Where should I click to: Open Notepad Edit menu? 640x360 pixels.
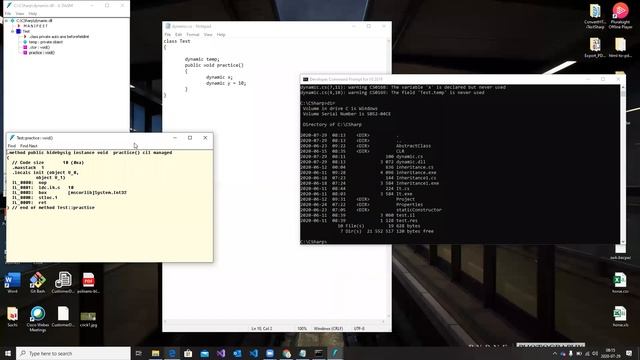coord(178,35)
